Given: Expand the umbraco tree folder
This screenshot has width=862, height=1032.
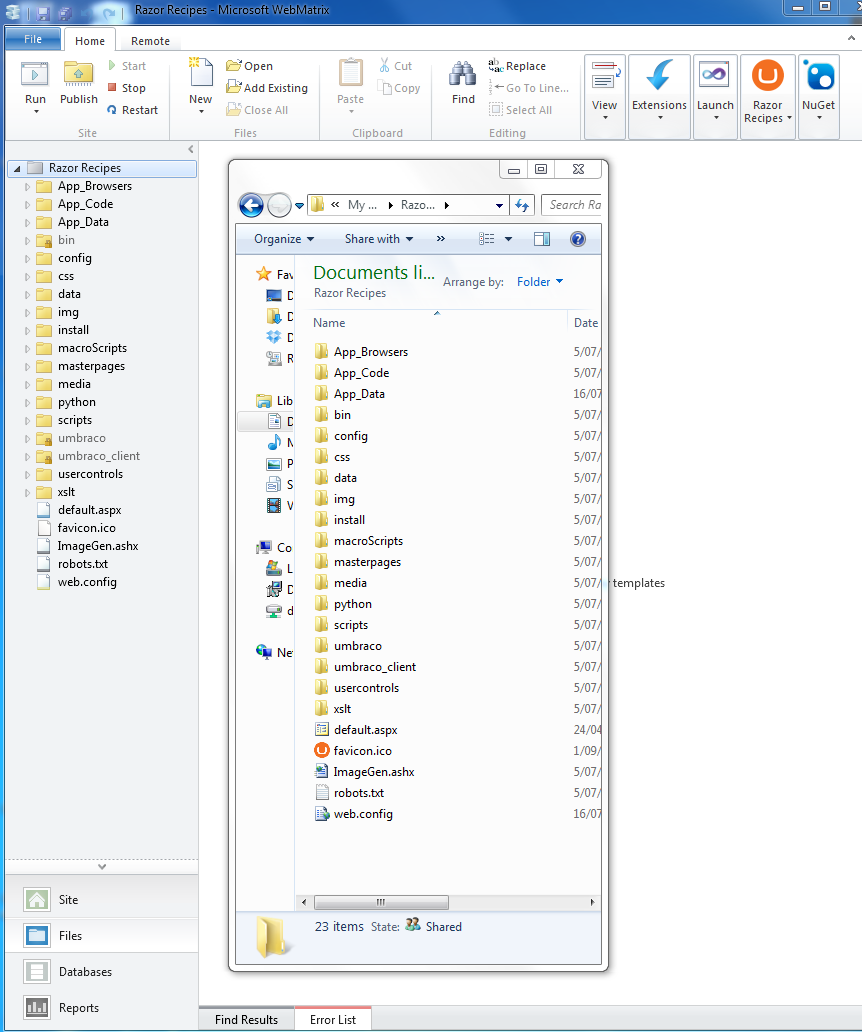Looking at the screenshot, I should click(x=27, y=438).
